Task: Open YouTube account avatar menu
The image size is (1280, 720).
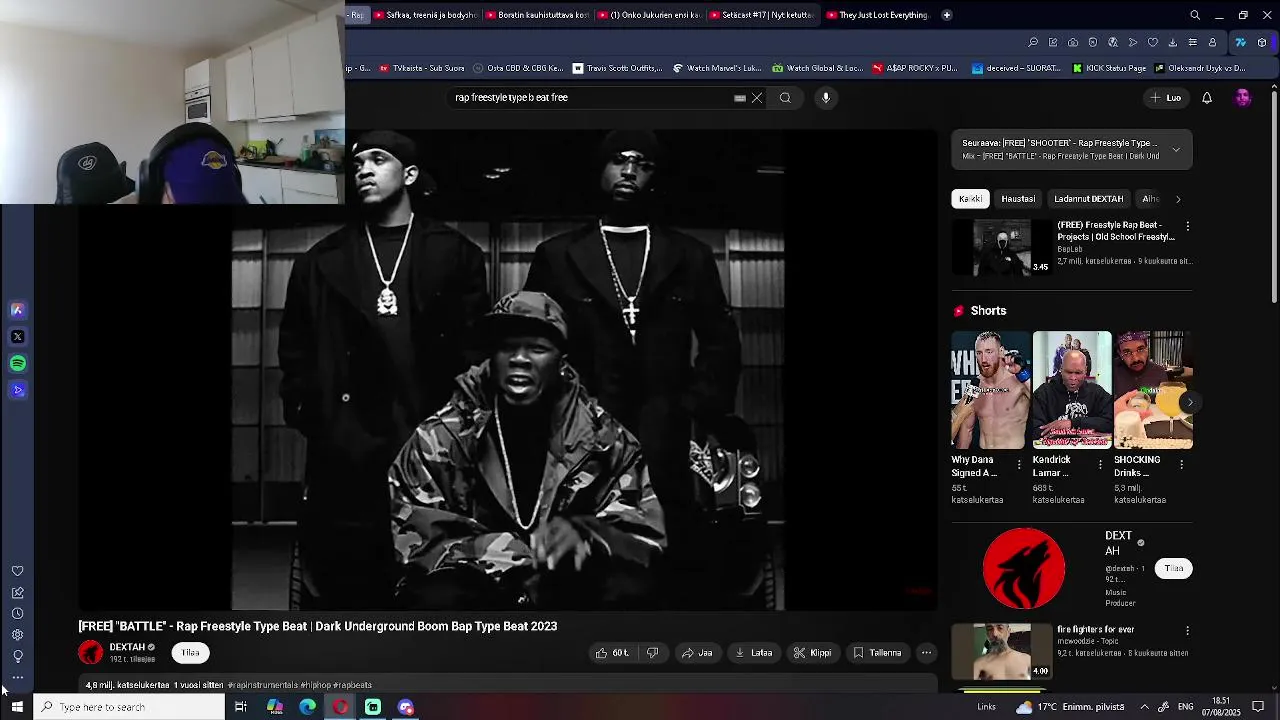Action: [1243, 98]
